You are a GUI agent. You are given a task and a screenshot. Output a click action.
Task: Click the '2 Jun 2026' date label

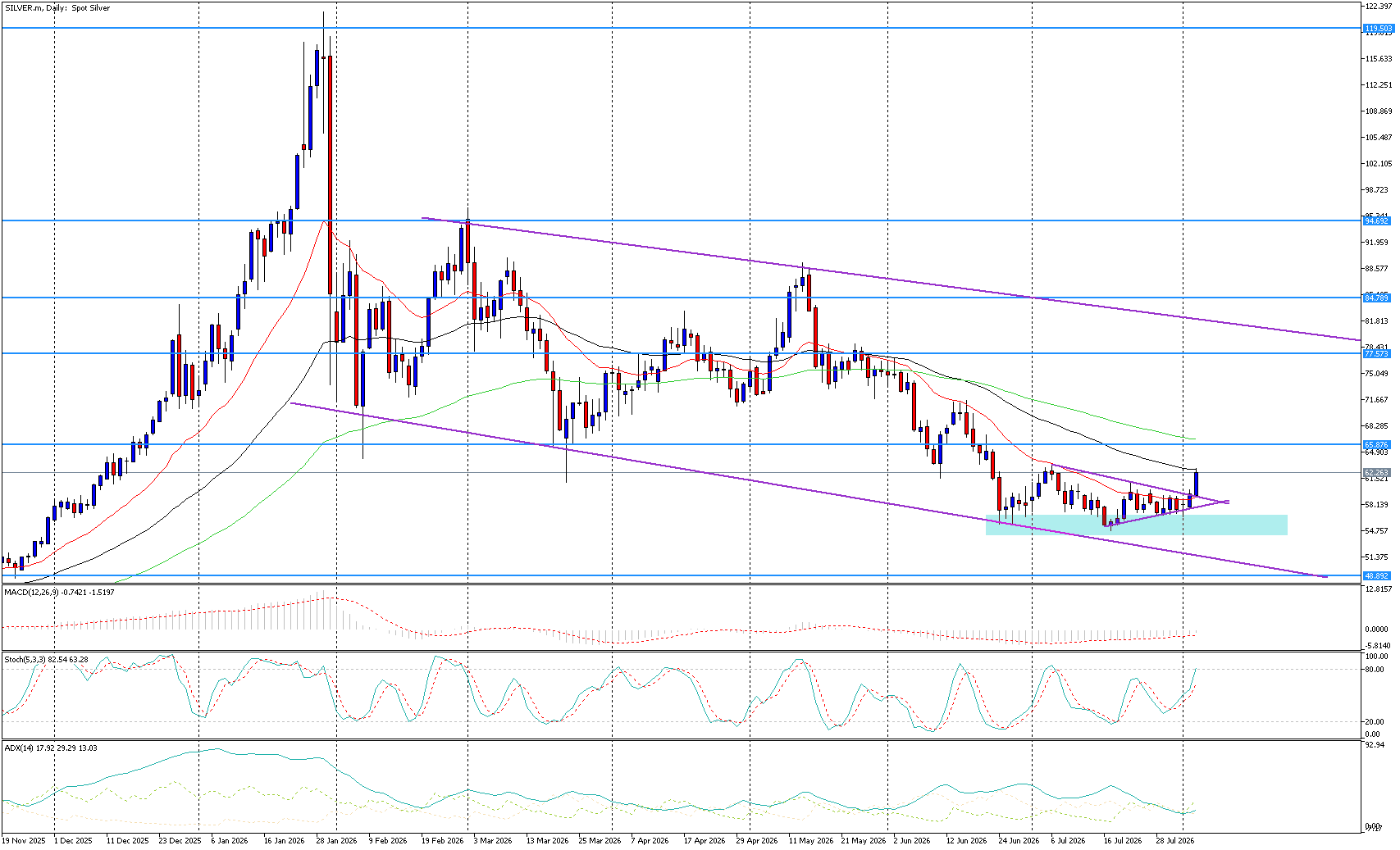click(x=912, y=840)
